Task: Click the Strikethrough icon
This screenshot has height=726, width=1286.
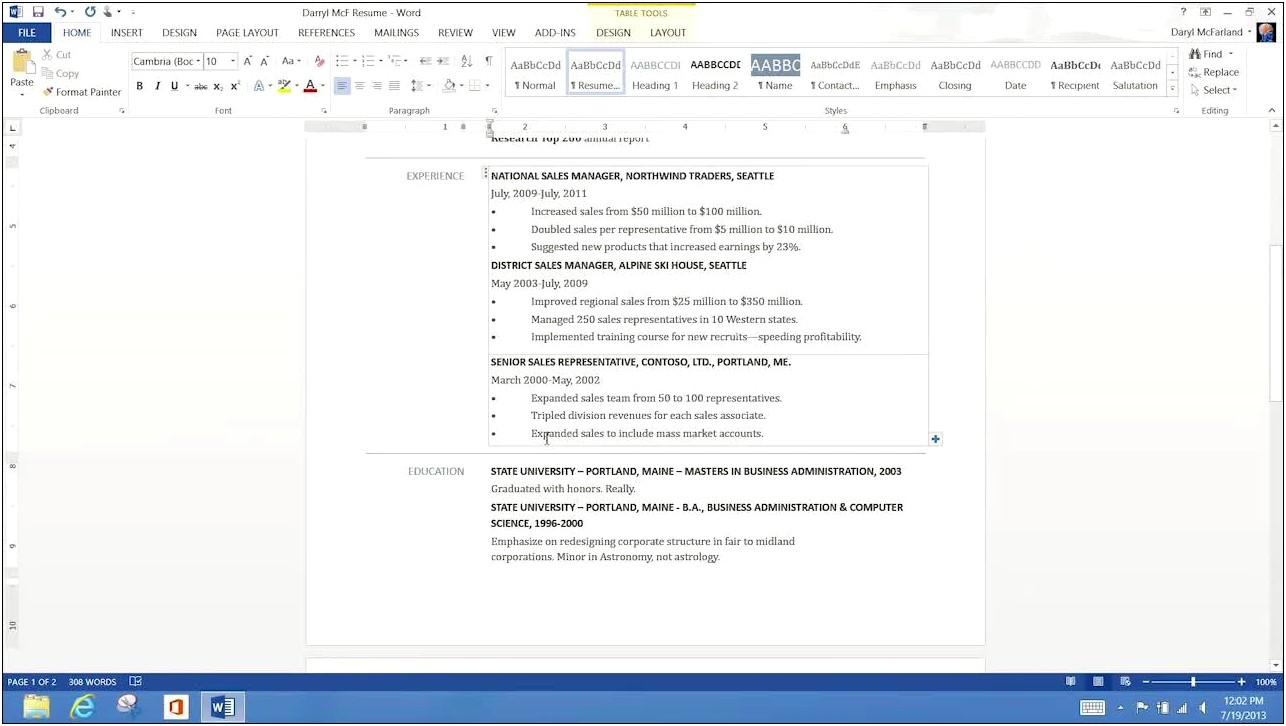Action: point(200,86)
